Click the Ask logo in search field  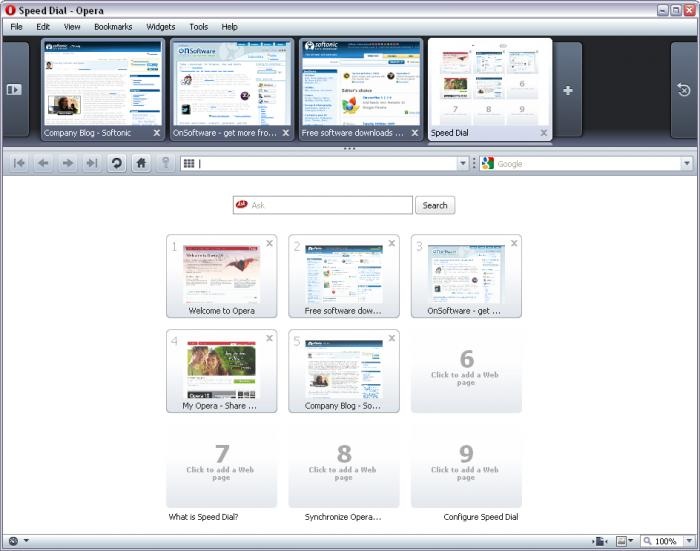(242, 205)
